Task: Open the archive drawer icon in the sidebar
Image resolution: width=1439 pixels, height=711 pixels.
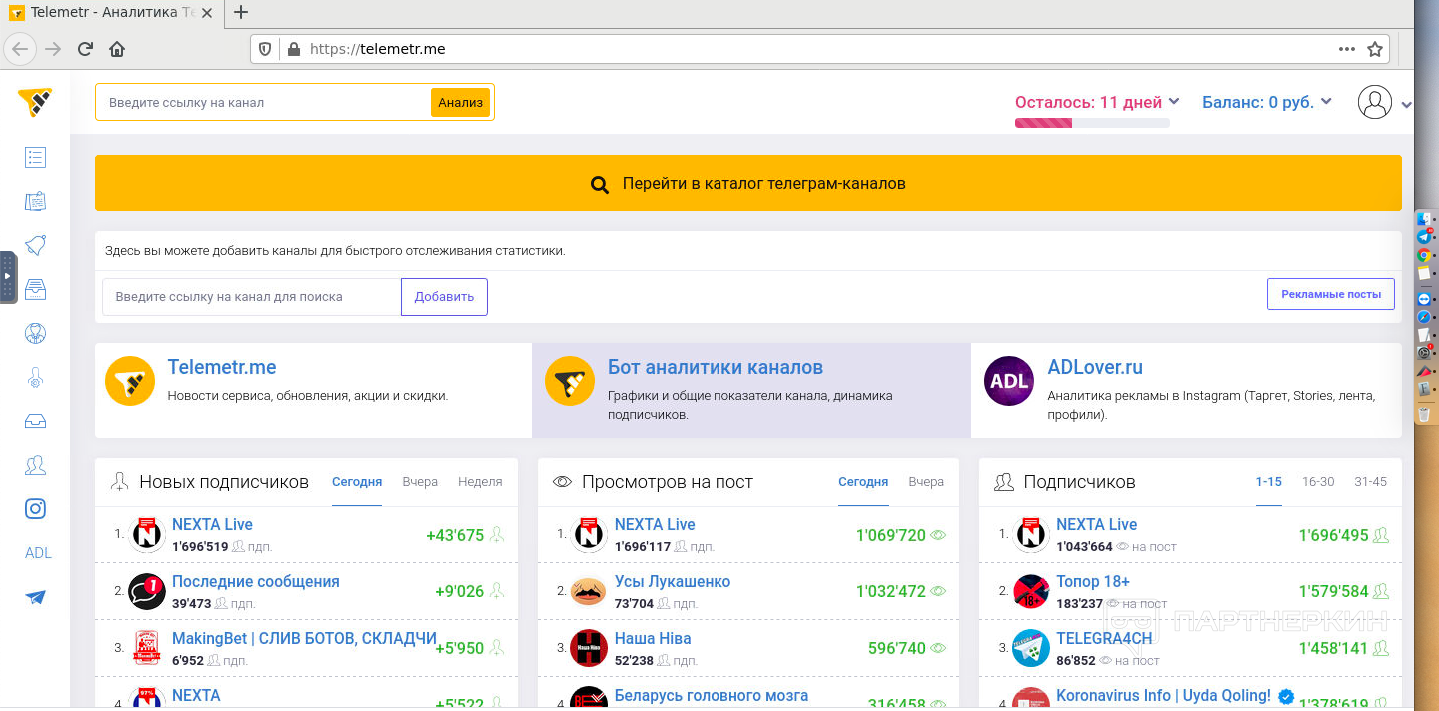Action: coord(35,289)
